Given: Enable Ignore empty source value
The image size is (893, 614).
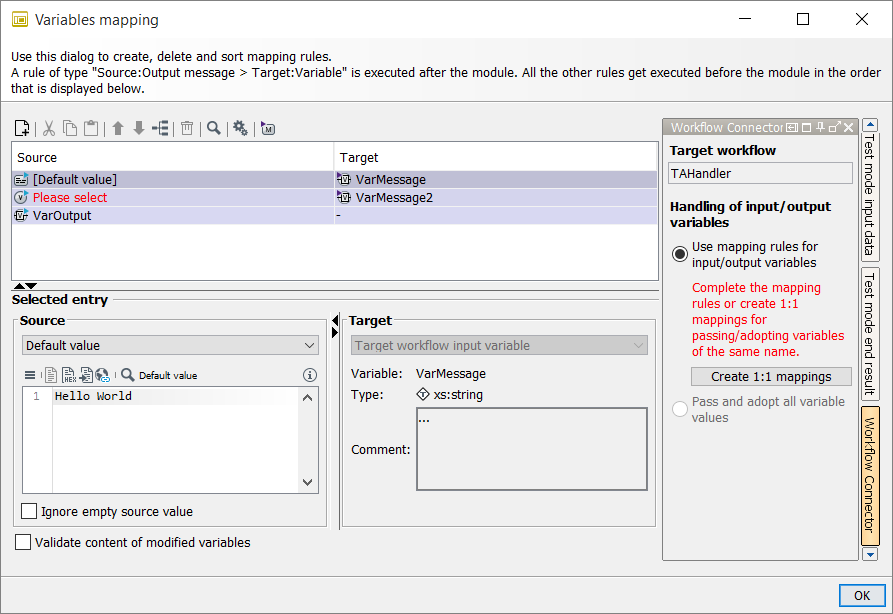Looking at the screenshot, I should [30, 512].
